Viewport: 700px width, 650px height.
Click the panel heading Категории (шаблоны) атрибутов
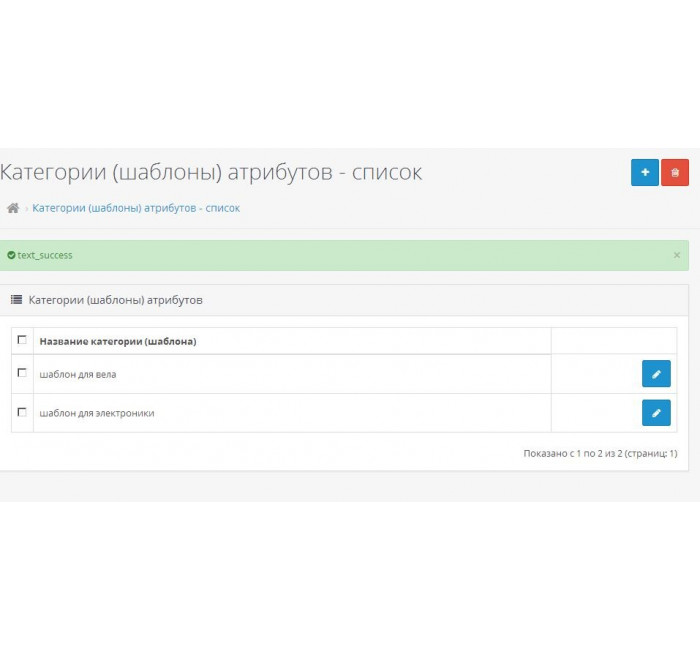tap(116, 300)
